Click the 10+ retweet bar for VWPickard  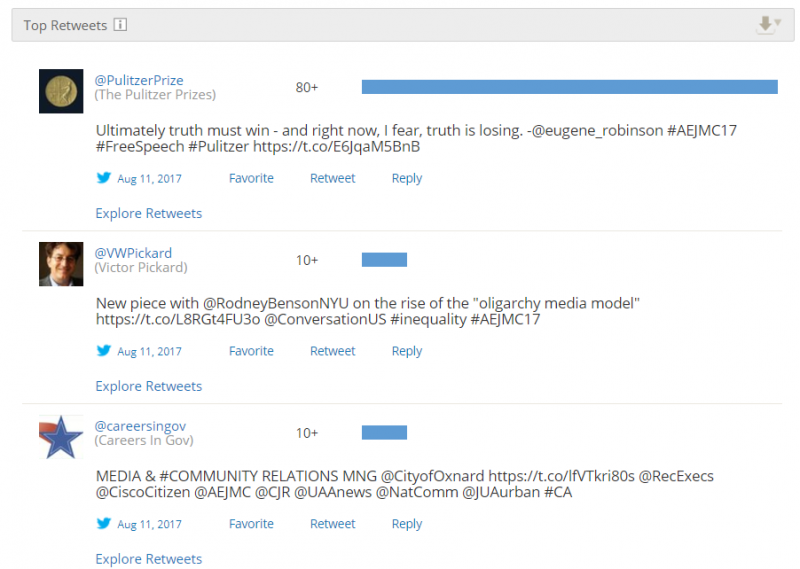coord(384,260)
